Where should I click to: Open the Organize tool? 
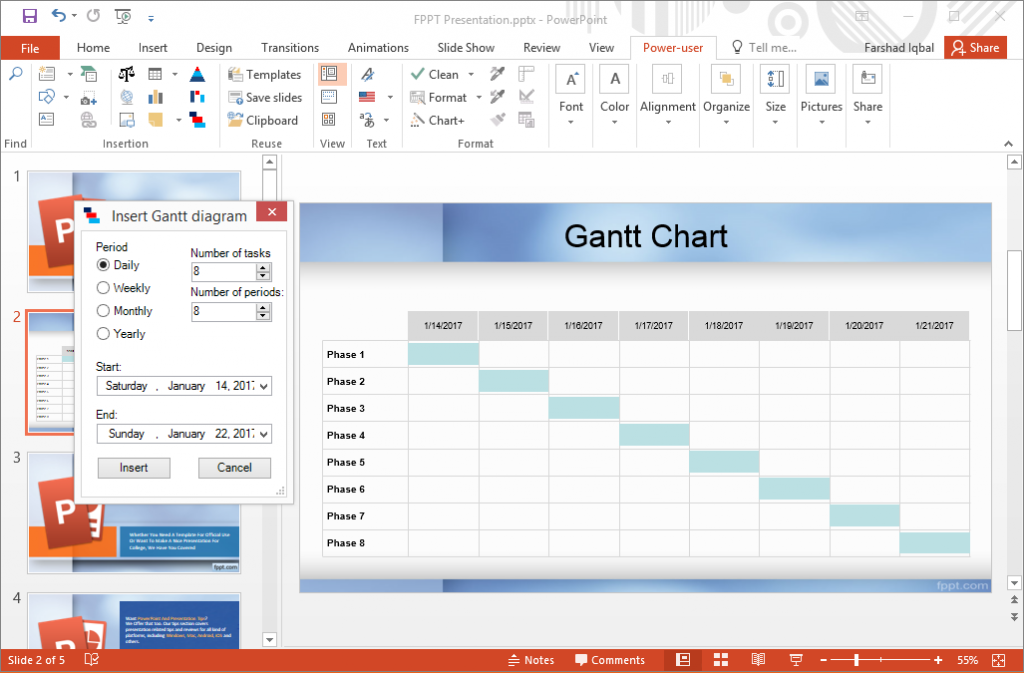pyautogui.click(x=726, y=90)
